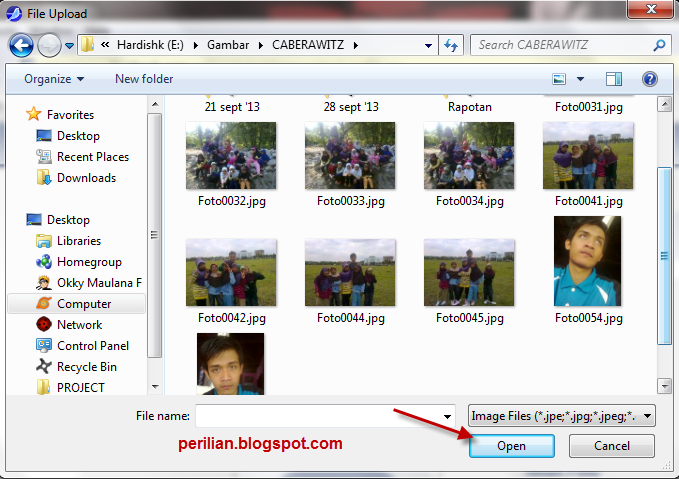Click the 21 sept '13 folder label

click(x=232, y=107)
